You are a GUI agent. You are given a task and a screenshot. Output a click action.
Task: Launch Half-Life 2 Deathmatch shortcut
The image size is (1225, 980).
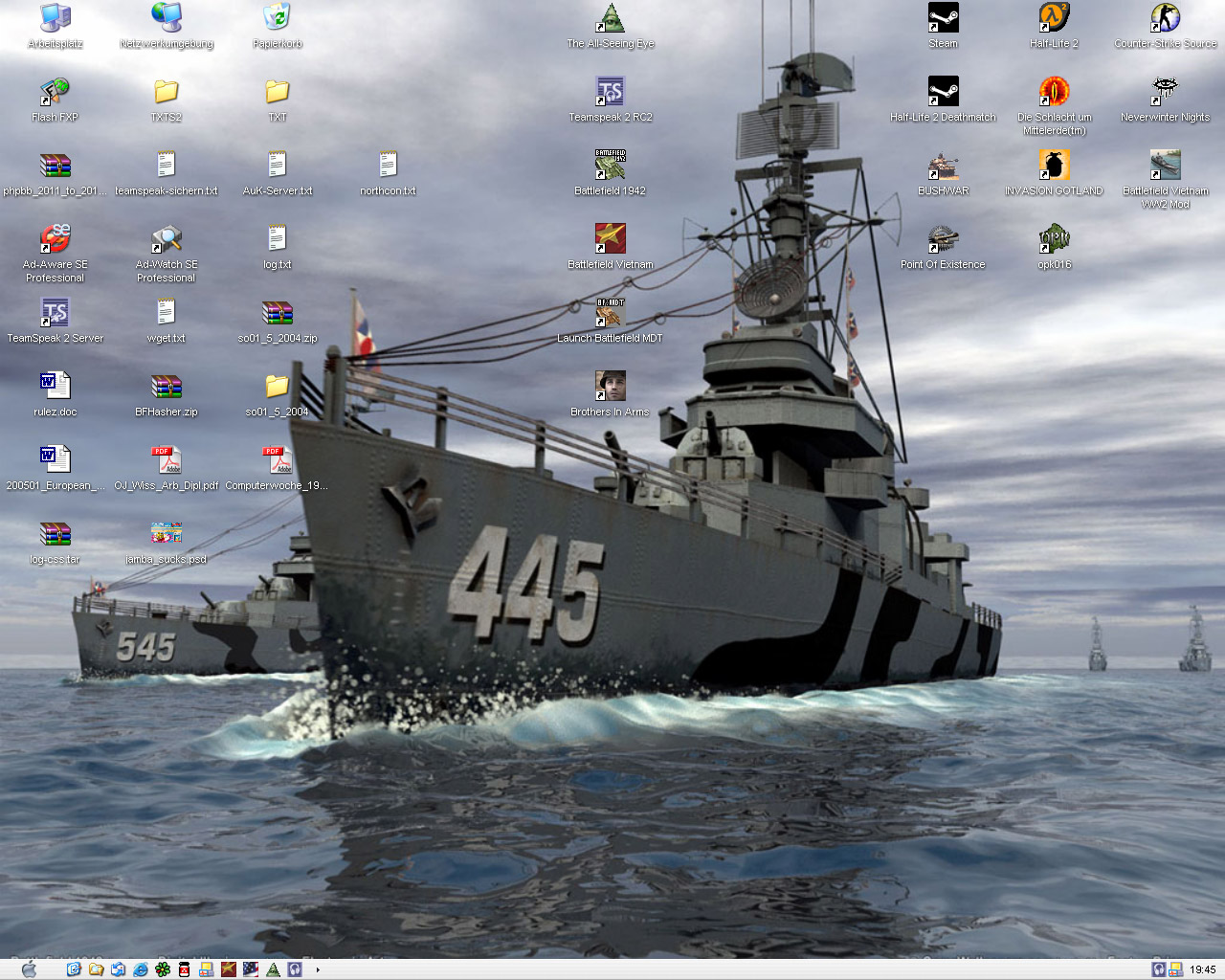[943, 100]
